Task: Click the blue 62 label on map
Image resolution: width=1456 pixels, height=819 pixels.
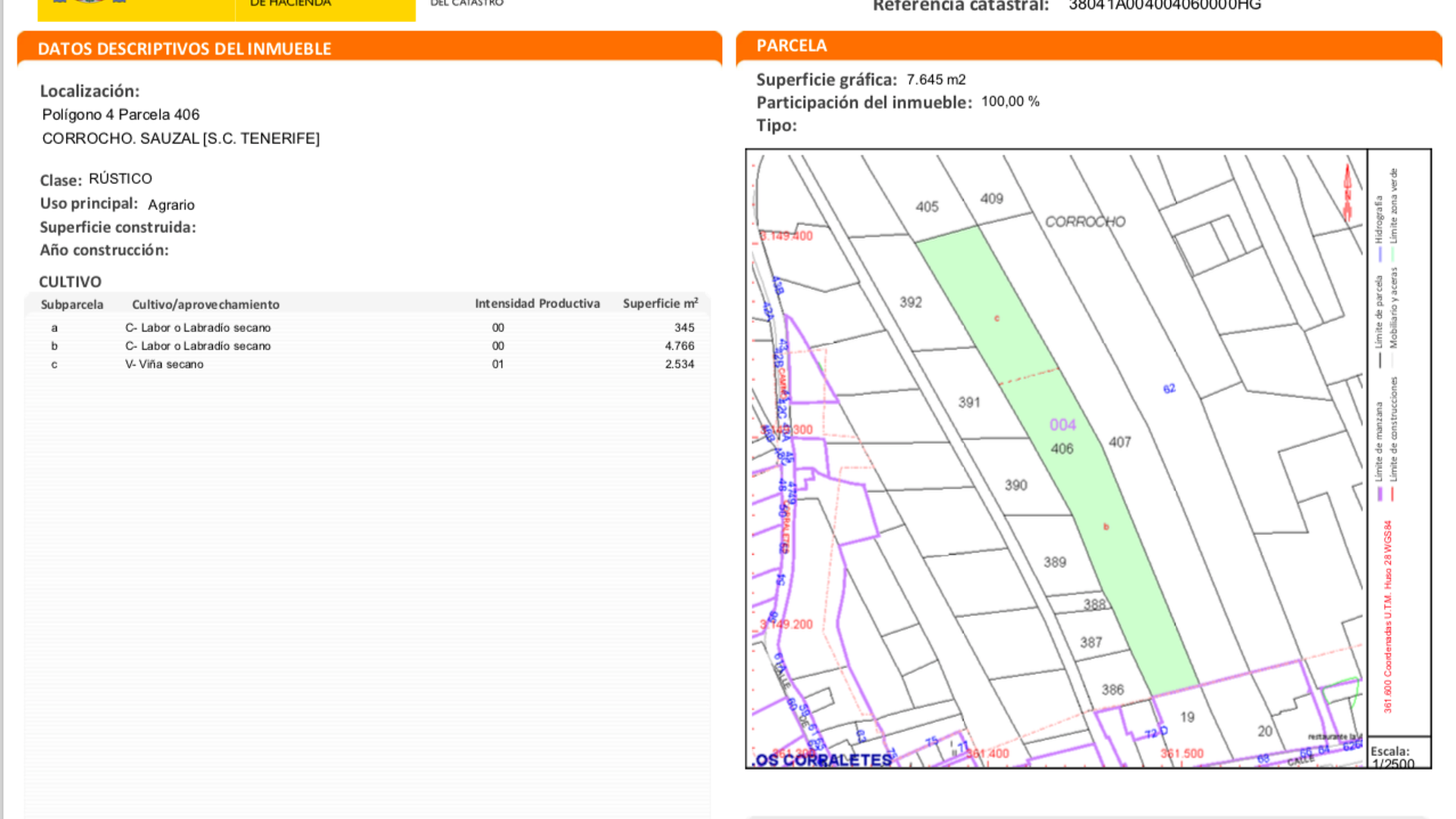Action: (x=1169, y=389)
